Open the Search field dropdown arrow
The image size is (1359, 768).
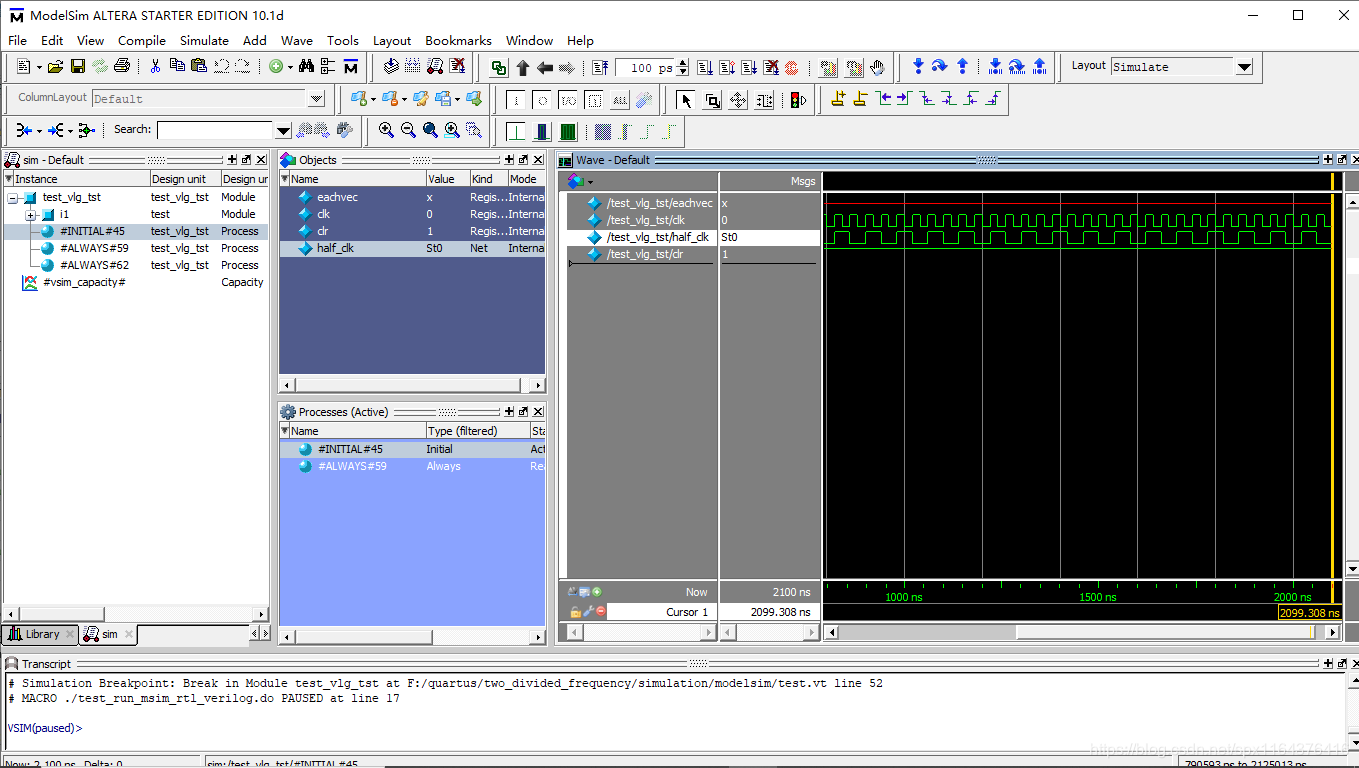tap(283, 130)
